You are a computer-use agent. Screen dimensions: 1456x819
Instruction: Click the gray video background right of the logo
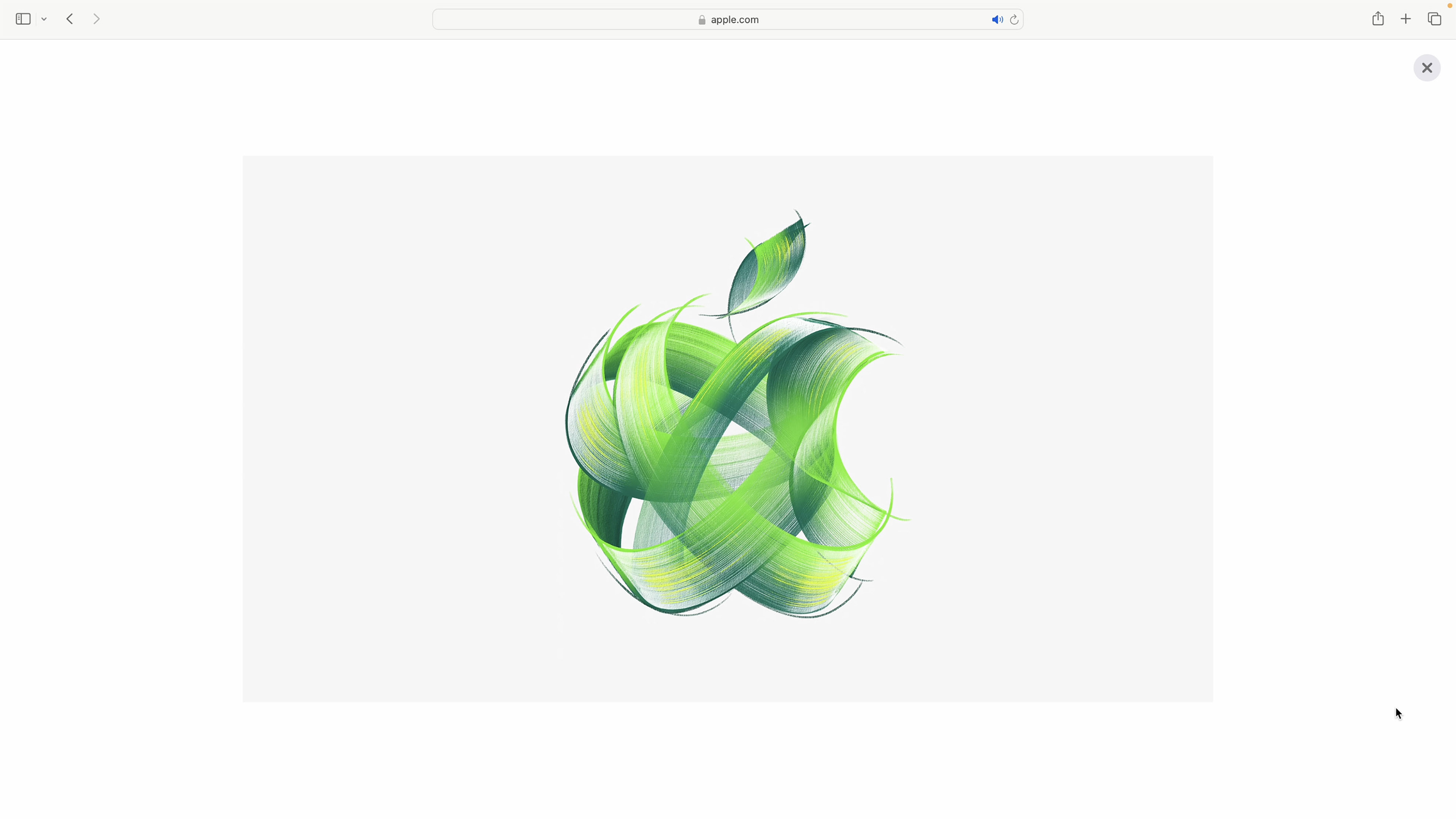coord(1062,430)
